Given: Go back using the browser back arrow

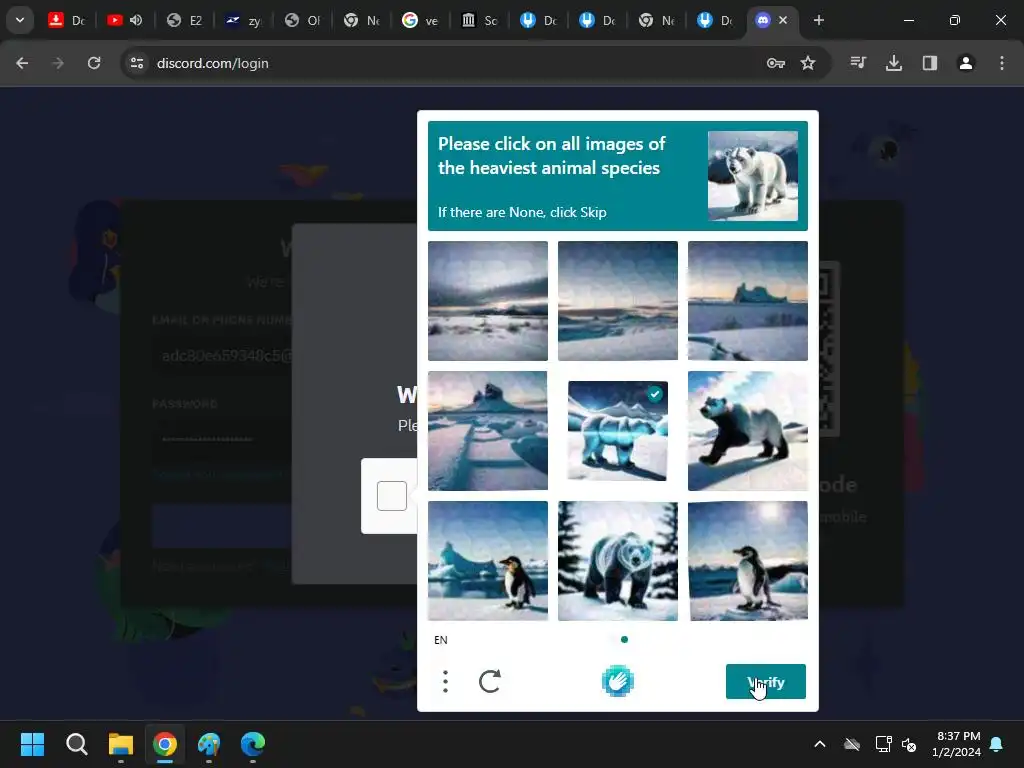Looking at the screenshot, I should pyautogui.click(x=22, y=63).
